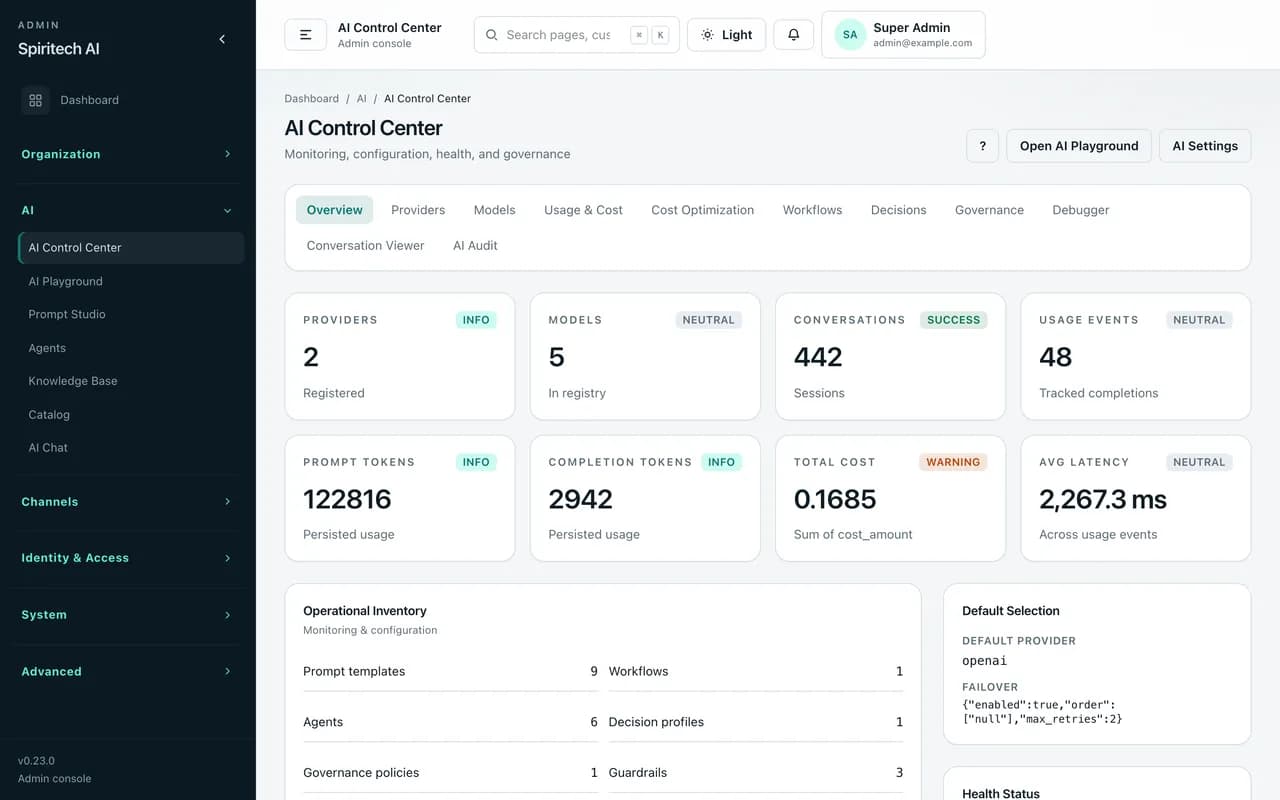
Task: Click the Guardrails inventory row
Action: 756,773
